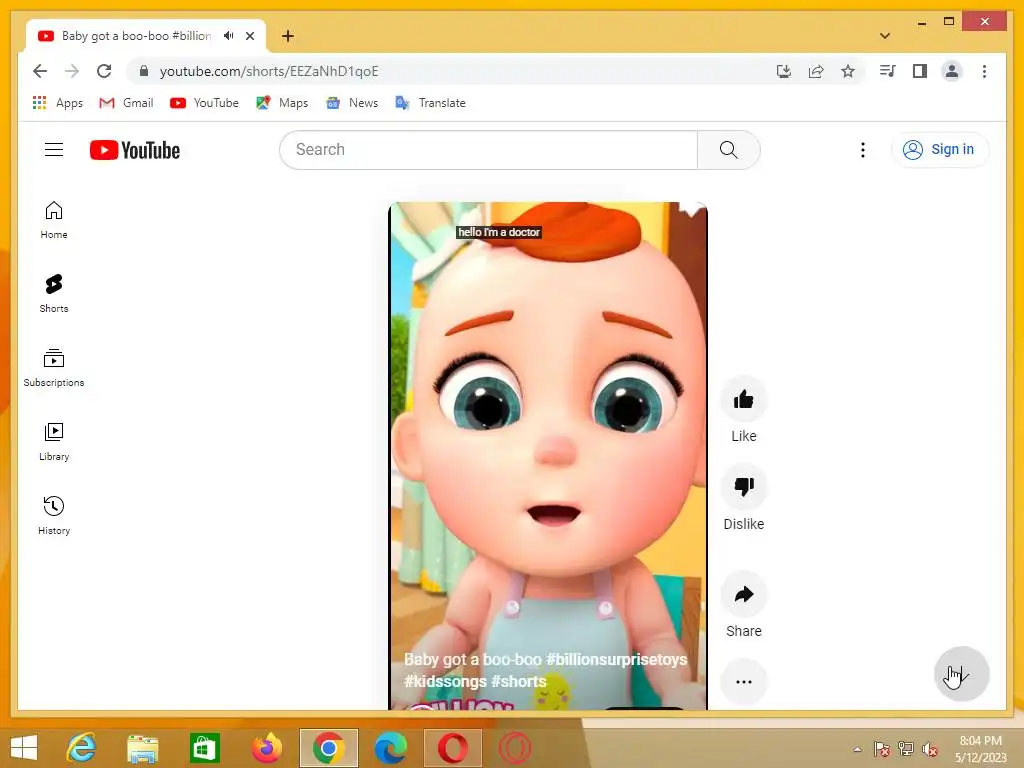Screen dimensions: 1024x768
Task: Show hidden system tray icons
Action: (857, 749)
